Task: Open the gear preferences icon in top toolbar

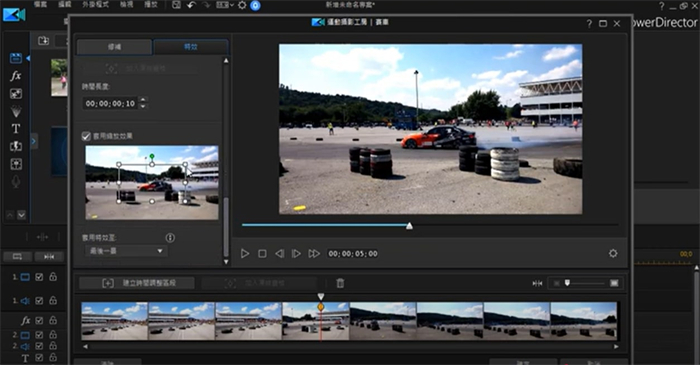Action: tap(242, 5)
